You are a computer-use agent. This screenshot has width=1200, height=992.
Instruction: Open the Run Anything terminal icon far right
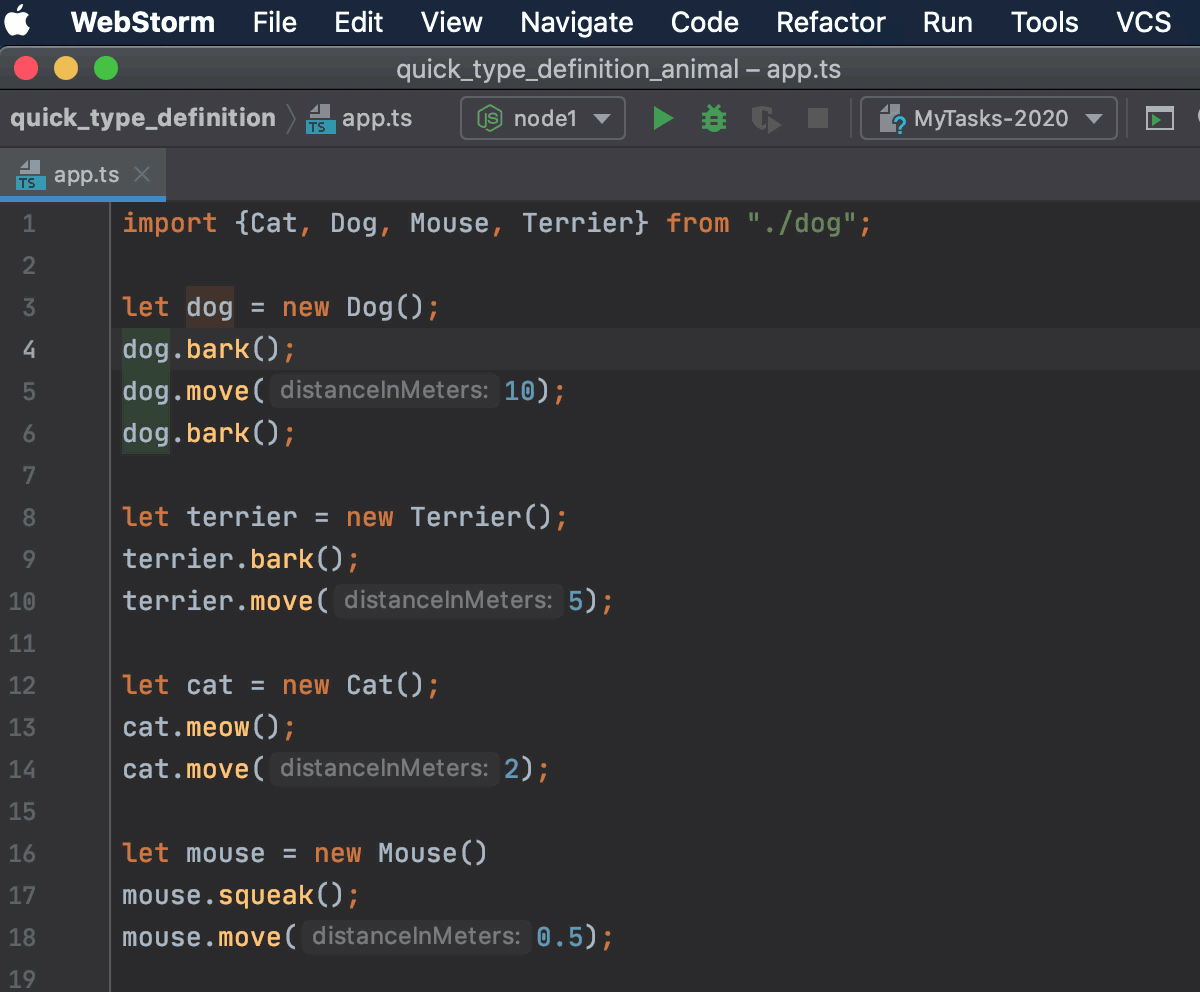pyautogui.click(x=1159, y=118)
